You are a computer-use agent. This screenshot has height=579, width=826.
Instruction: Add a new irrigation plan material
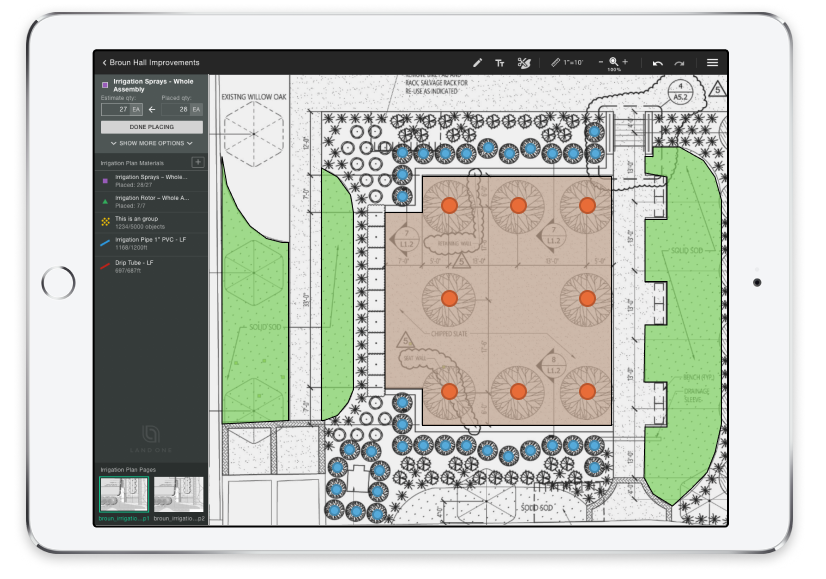click(x=198, y=162)
